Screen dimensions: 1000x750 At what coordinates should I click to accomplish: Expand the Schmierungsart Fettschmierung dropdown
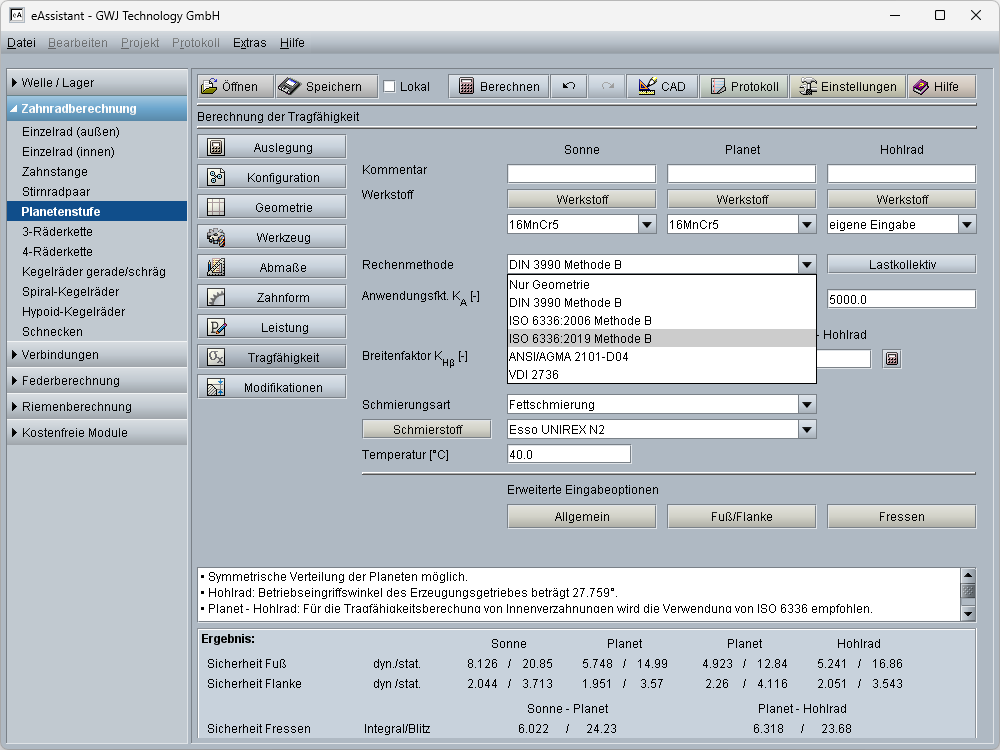pyautogui.click(x=806, y=405)
